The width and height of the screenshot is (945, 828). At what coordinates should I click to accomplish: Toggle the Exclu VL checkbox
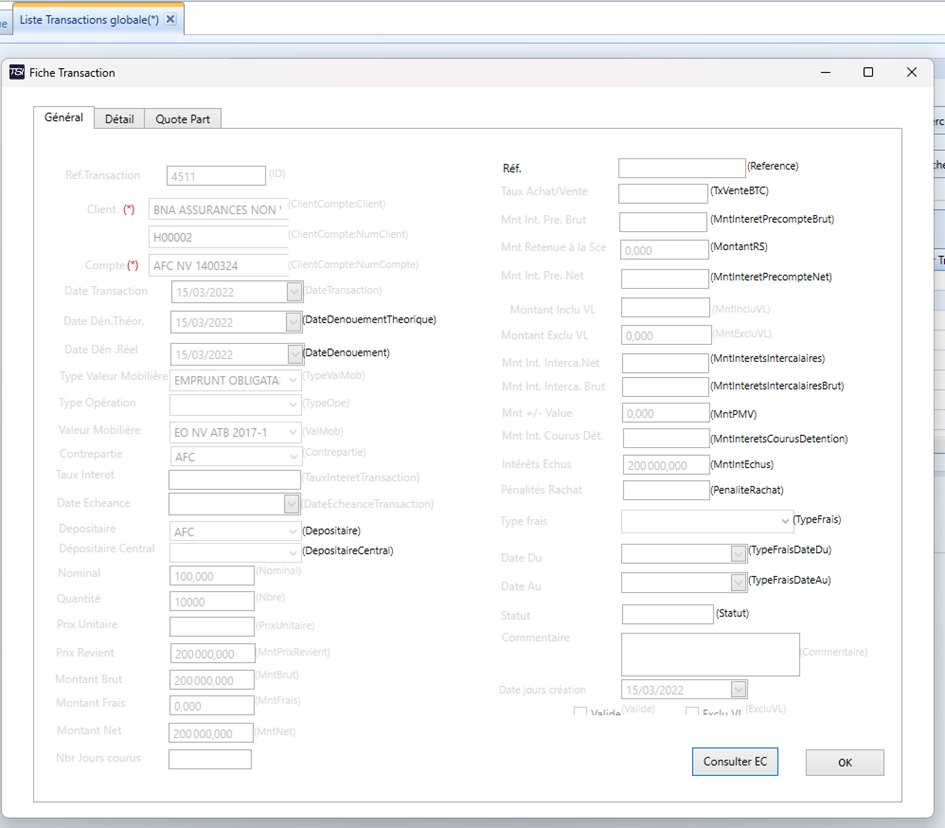(x=692, y=712)
